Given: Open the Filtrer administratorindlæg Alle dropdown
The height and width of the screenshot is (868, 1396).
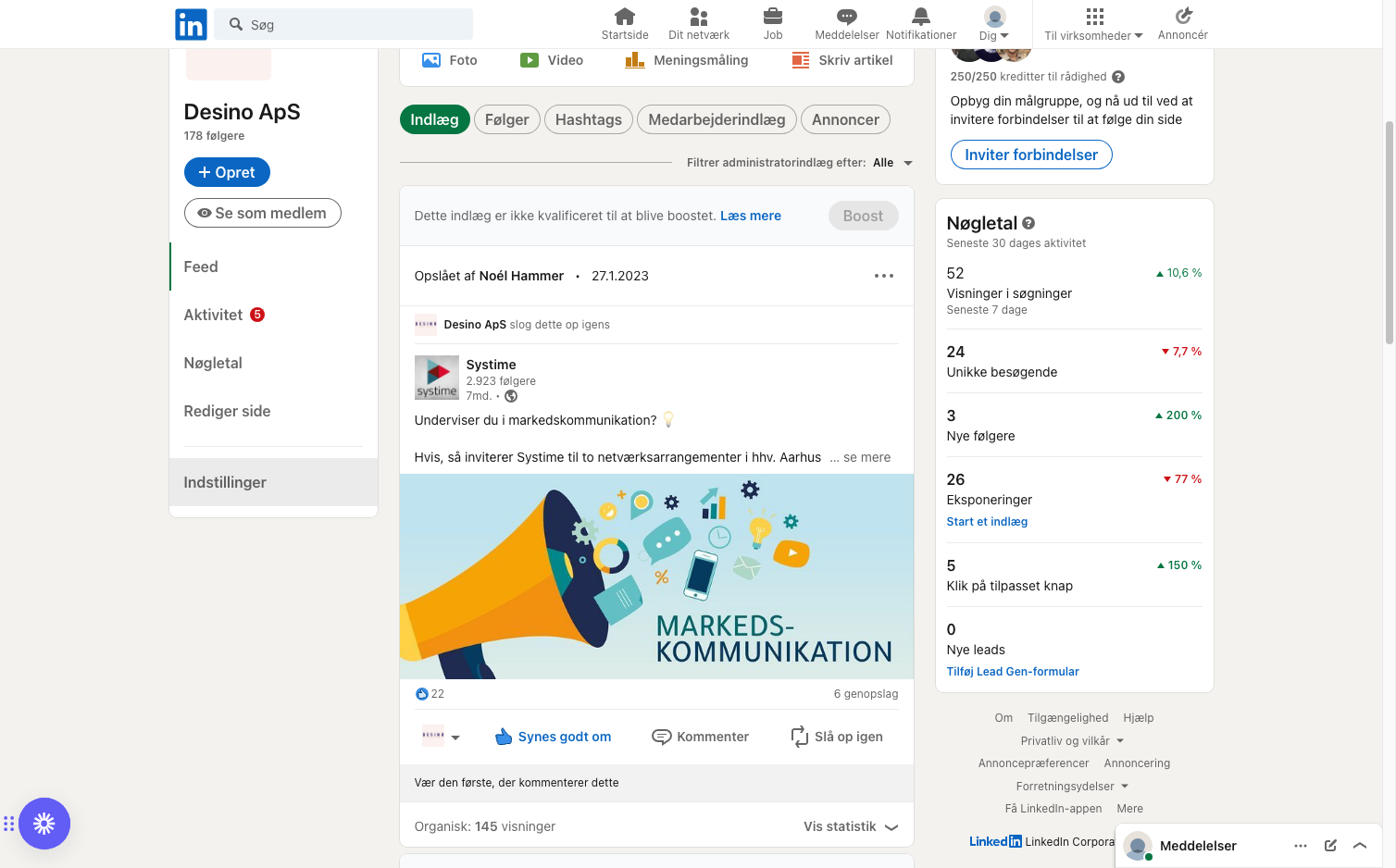Looking at the screenshot, I should (x=892, y=163).
